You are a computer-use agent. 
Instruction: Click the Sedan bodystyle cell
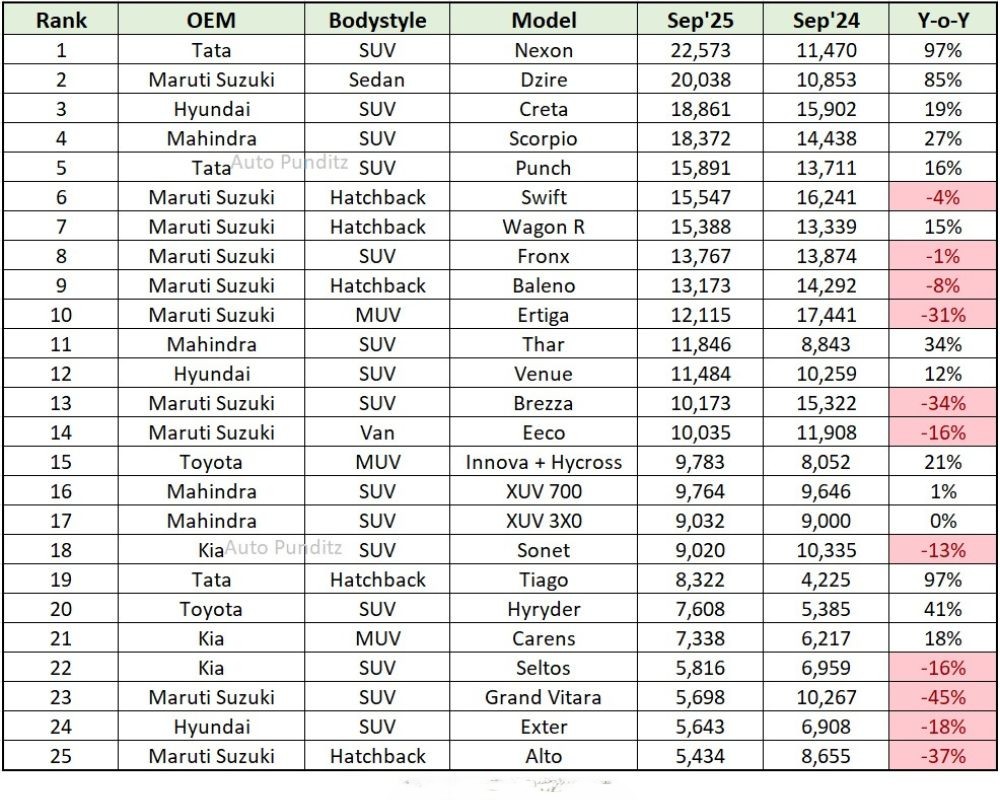(x=377, y=80)
